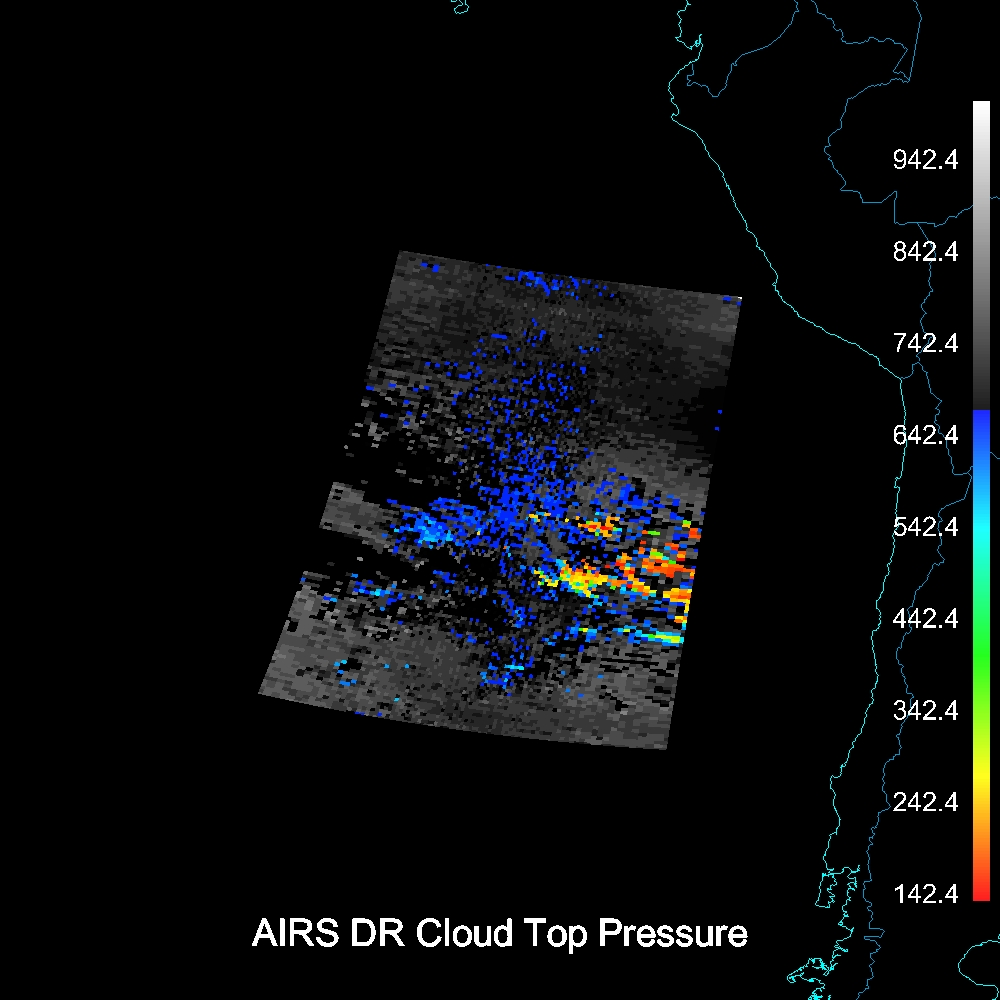This screenshot has width=1000, height=1000.
Task: Click the 942.4 label on the colorbar
Action: [x=925, y=159]
